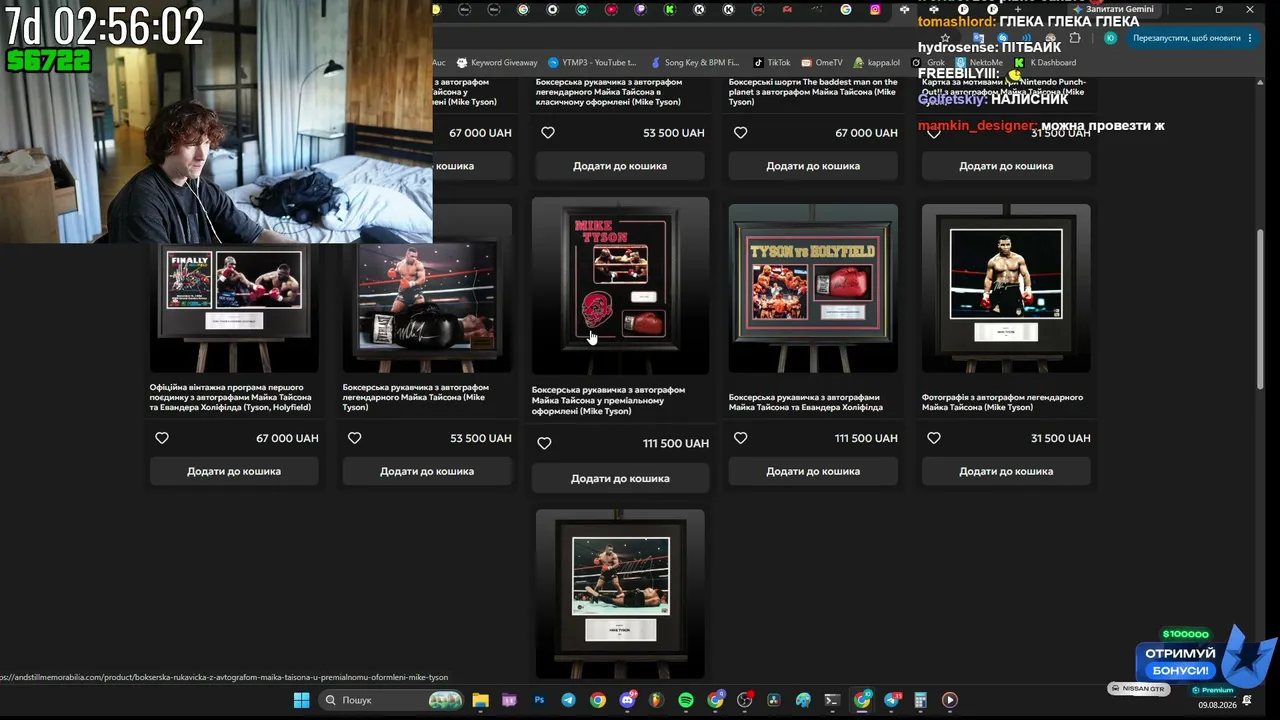Add Tyson and Holyfield gloves to cart

click(813, 471)
